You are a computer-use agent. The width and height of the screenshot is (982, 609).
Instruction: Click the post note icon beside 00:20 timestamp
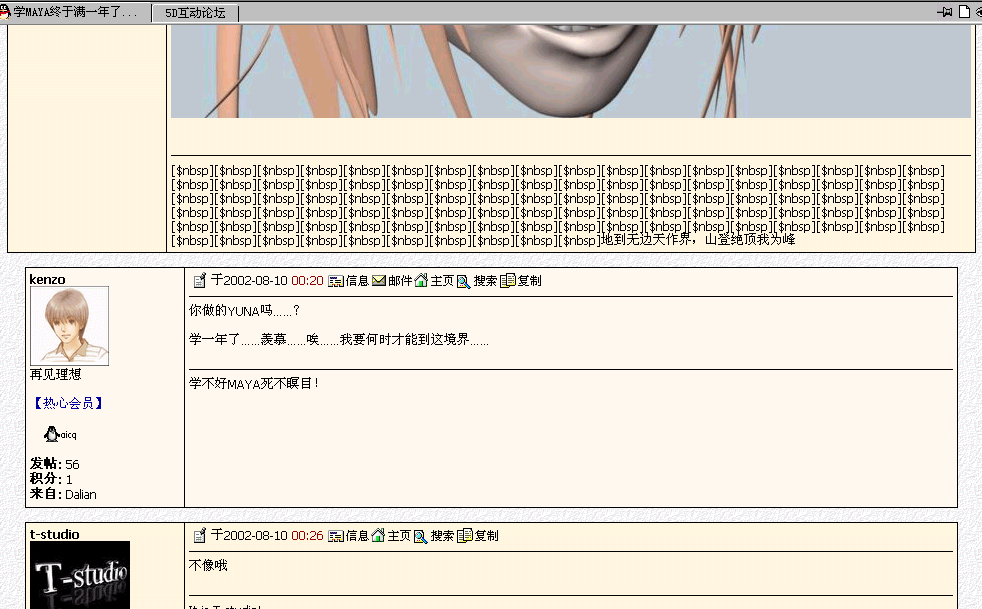[200, 281]
